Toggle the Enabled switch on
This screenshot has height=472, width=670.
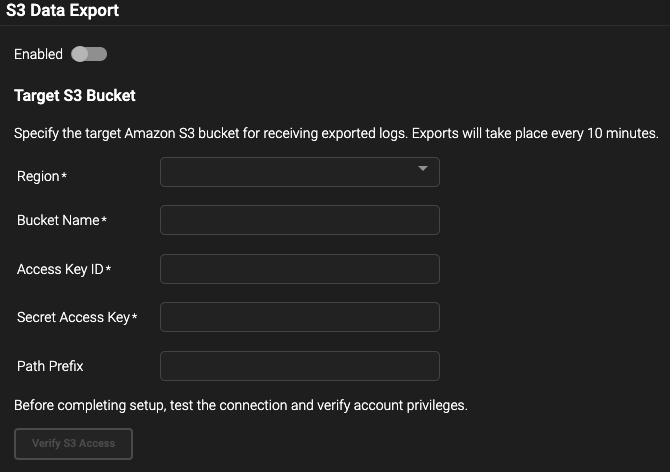(x=89, y=54)
